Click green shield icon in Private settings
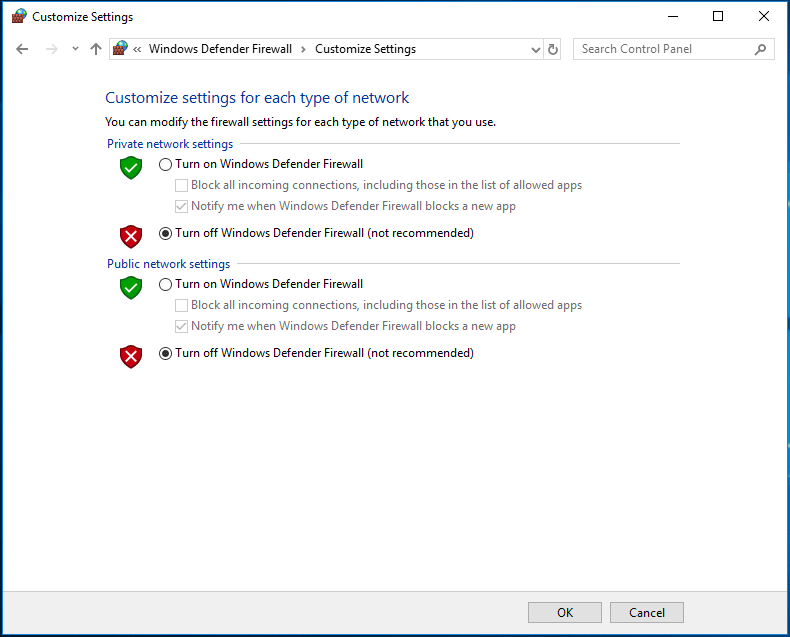This screenshot has height=637, width=790. coord(131,168)
